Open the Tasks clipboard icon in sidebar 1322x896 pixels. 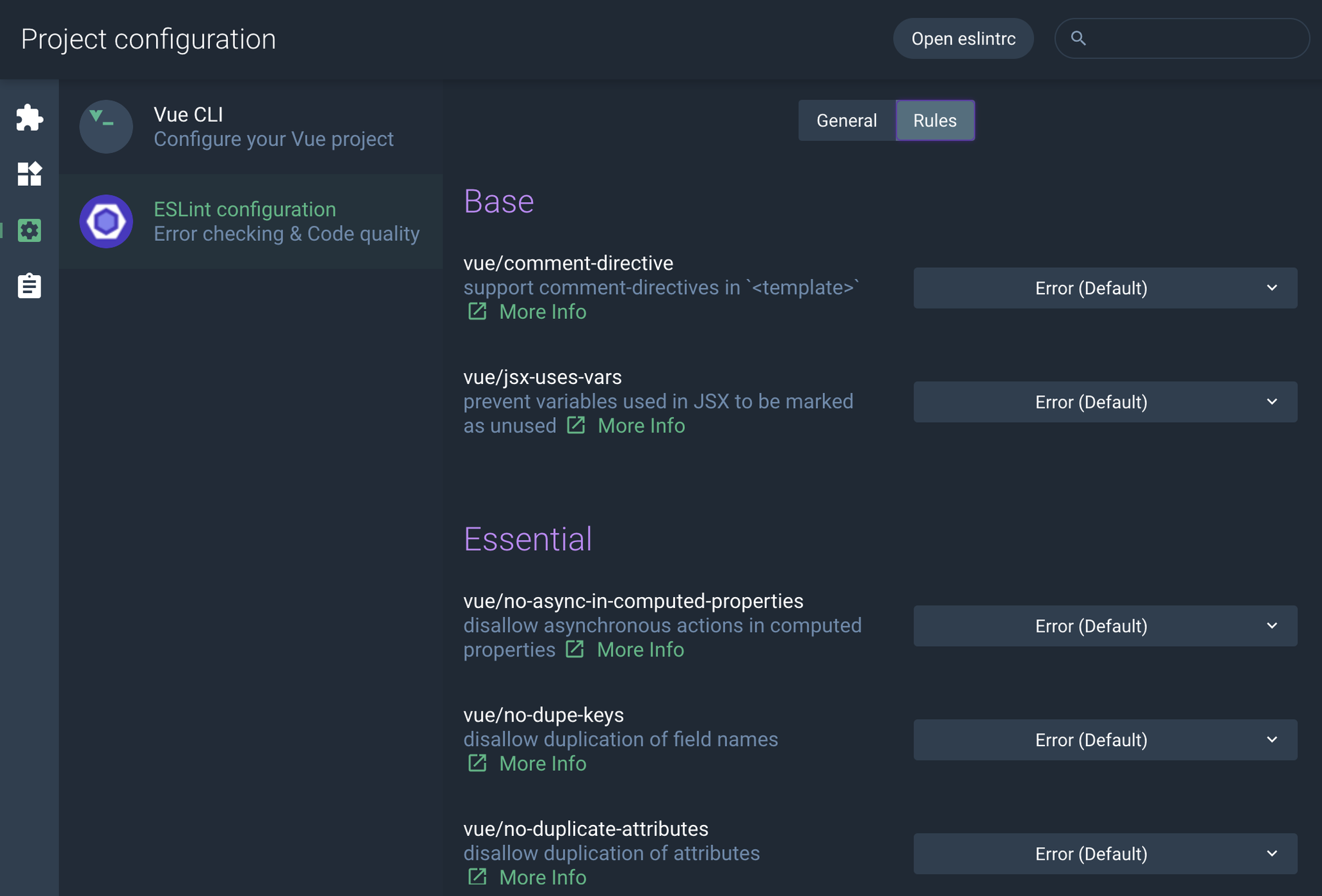(29, 285)
